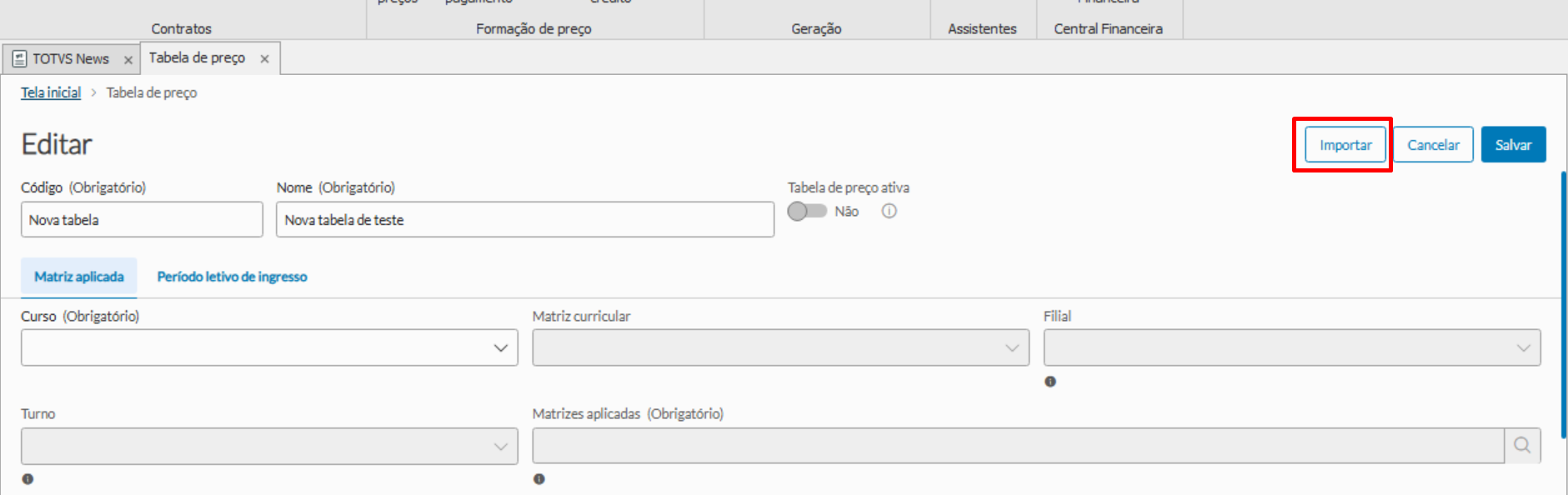Screen dimensions: 1568x495
Task: Click the TOTVS News tab icon
Action: pyautogui.click(x=19, y=59)
